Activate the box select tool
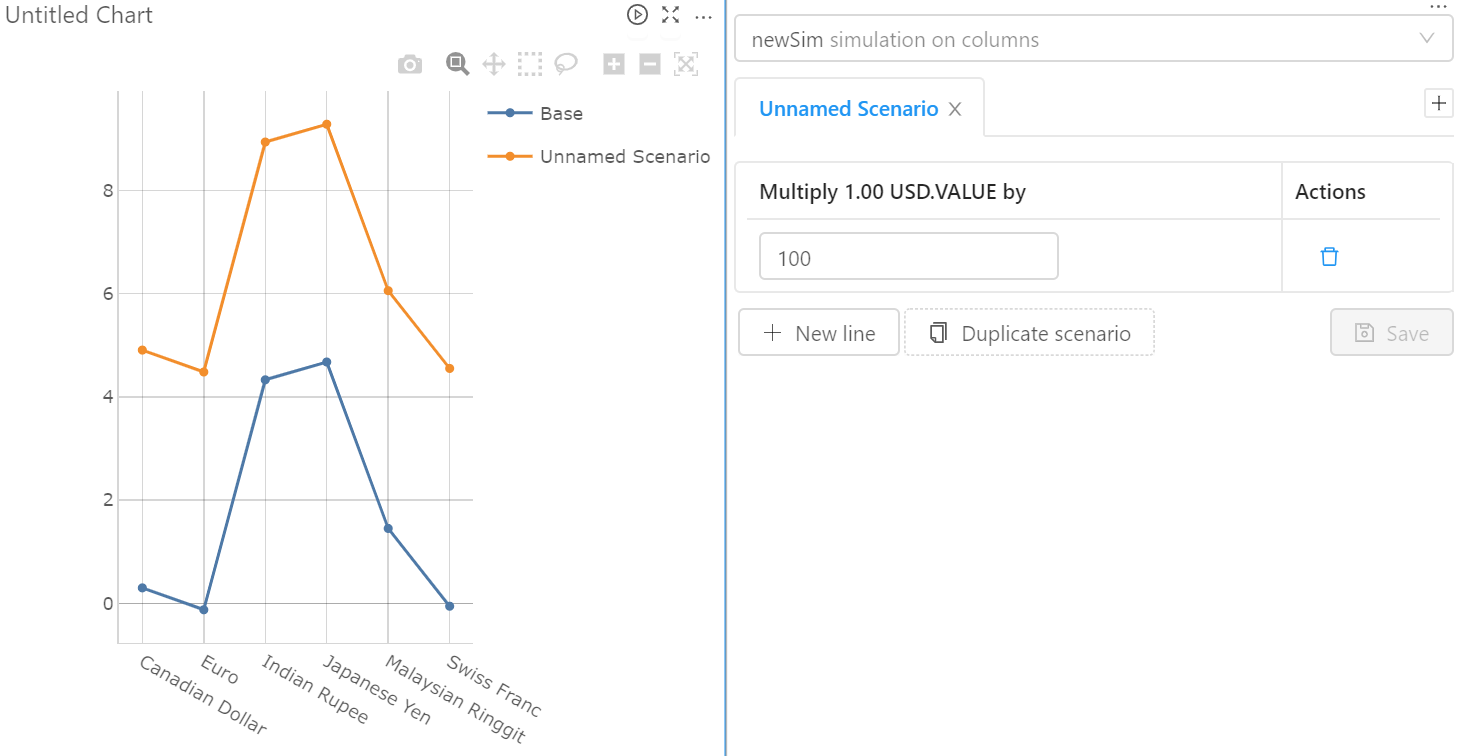 tap(530, 63)
